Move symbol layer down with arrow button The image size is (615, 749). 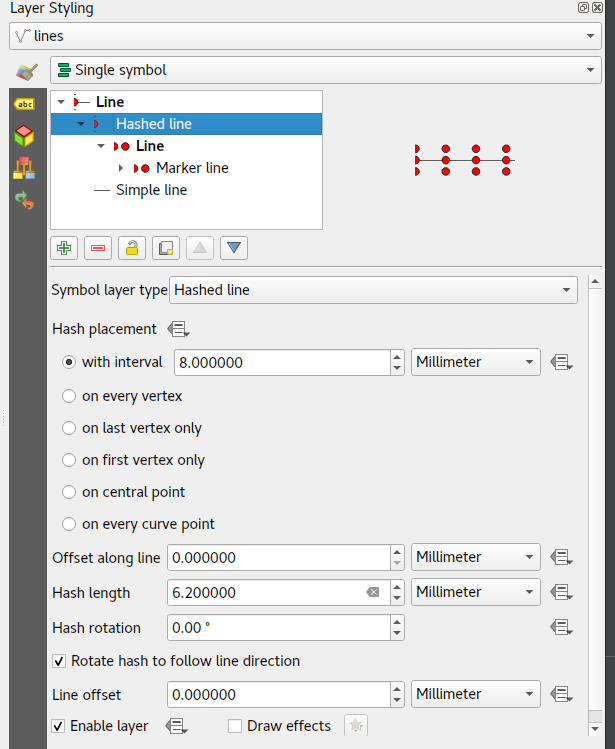point(234,248)
